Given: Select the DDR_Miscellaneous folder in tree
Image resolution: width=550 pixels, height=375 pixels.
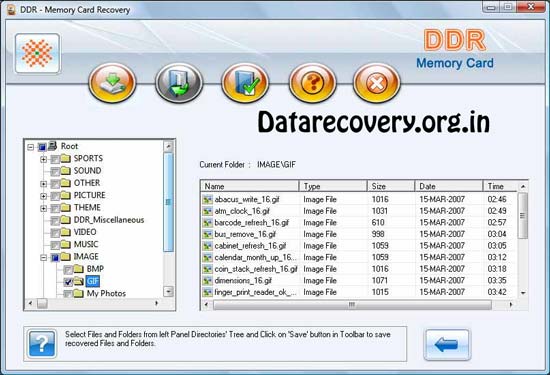Looking at the screenshot, I should point(109,220).
